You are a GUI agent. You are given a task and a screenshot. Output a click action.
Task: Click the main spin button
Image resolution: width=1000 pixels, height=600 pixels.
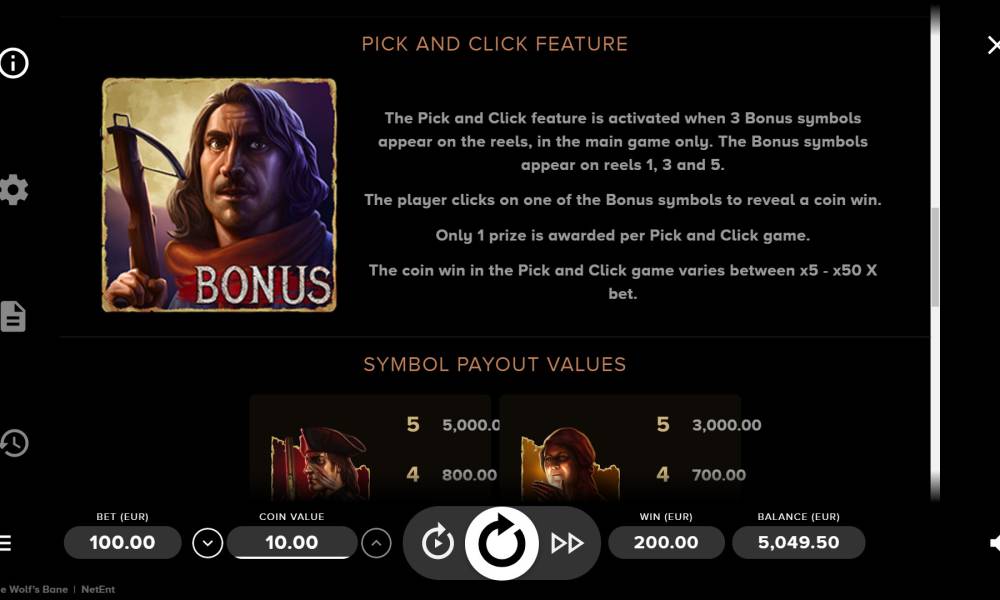point(501,543)
